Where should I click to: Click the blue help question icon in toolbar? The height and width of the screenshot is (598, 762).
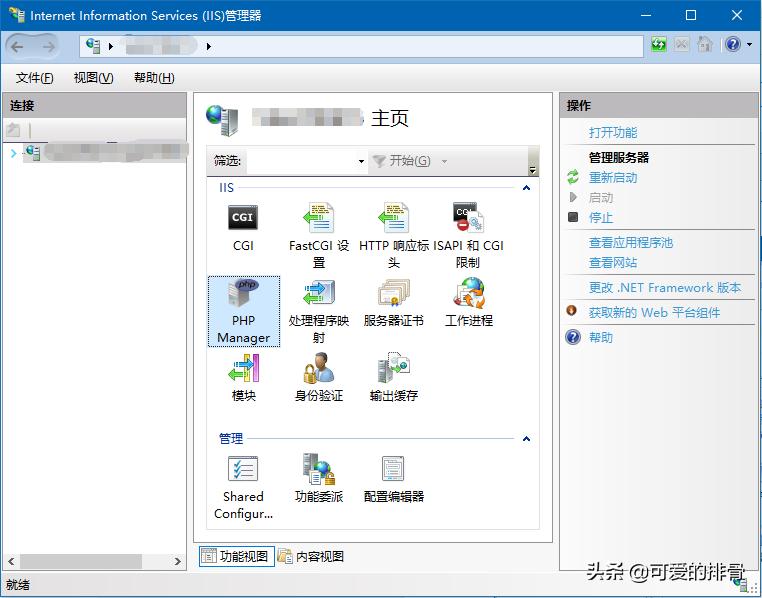[x=732, y=45]
